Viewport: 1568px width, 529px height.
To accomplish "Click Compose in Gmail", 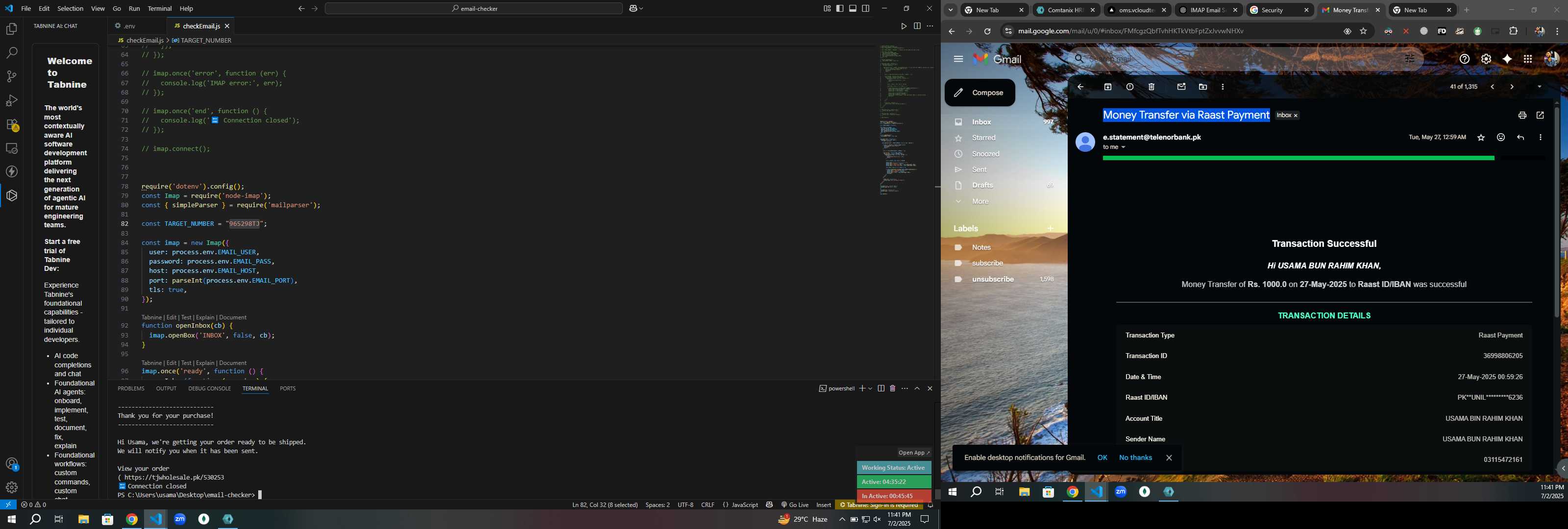I will (x=980, y=93).
